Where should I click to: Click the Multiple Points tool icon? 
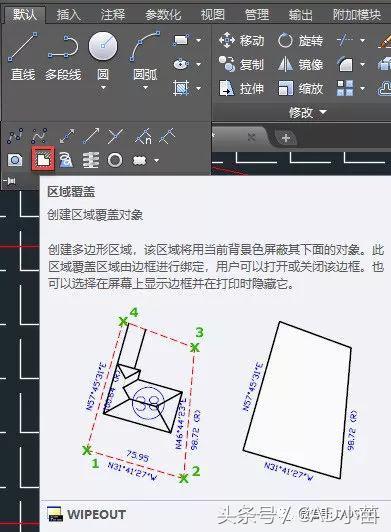tap(115, 136)
